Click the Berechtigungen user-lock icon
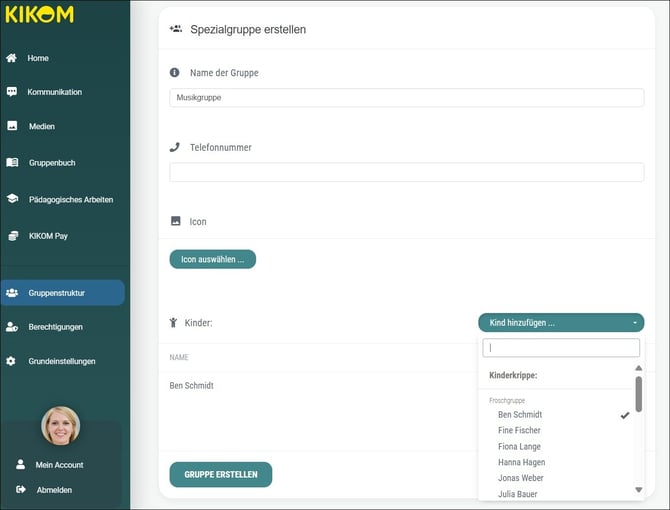The width and height of the screenshot is (670, 510). 12,327
